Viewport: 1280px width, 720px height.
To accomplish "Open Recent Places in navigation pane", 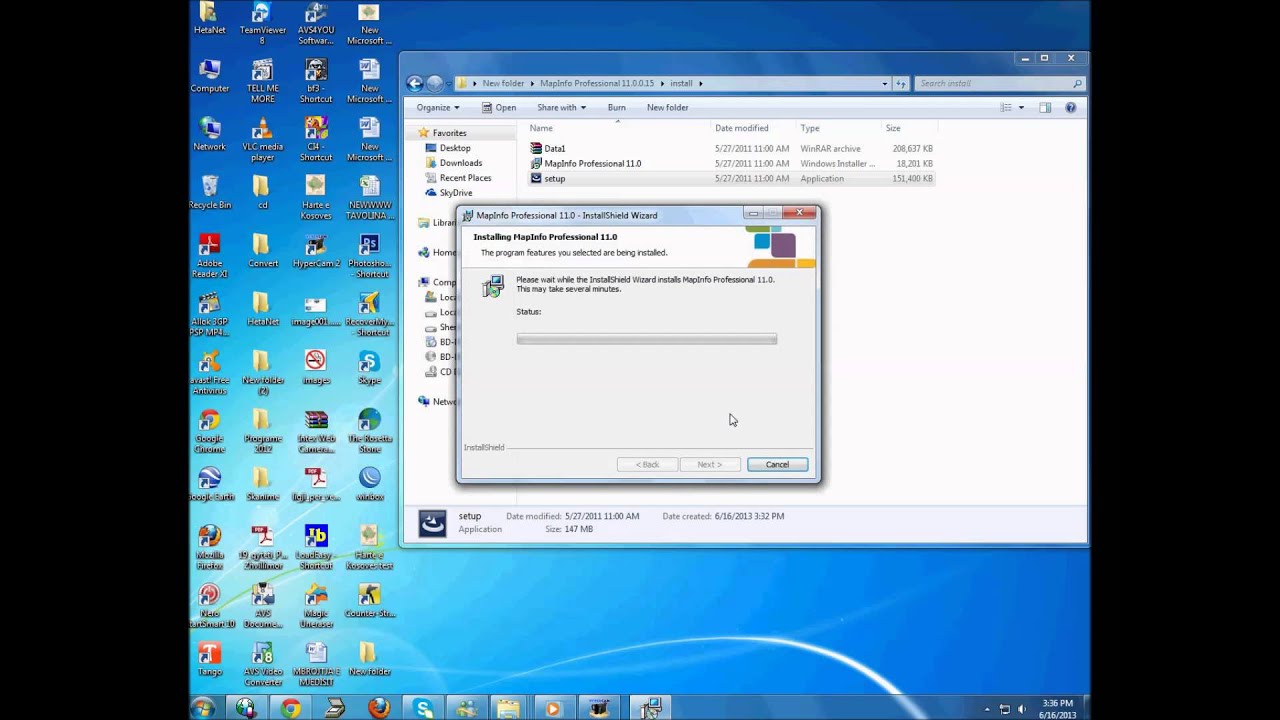I will [465, 178].
